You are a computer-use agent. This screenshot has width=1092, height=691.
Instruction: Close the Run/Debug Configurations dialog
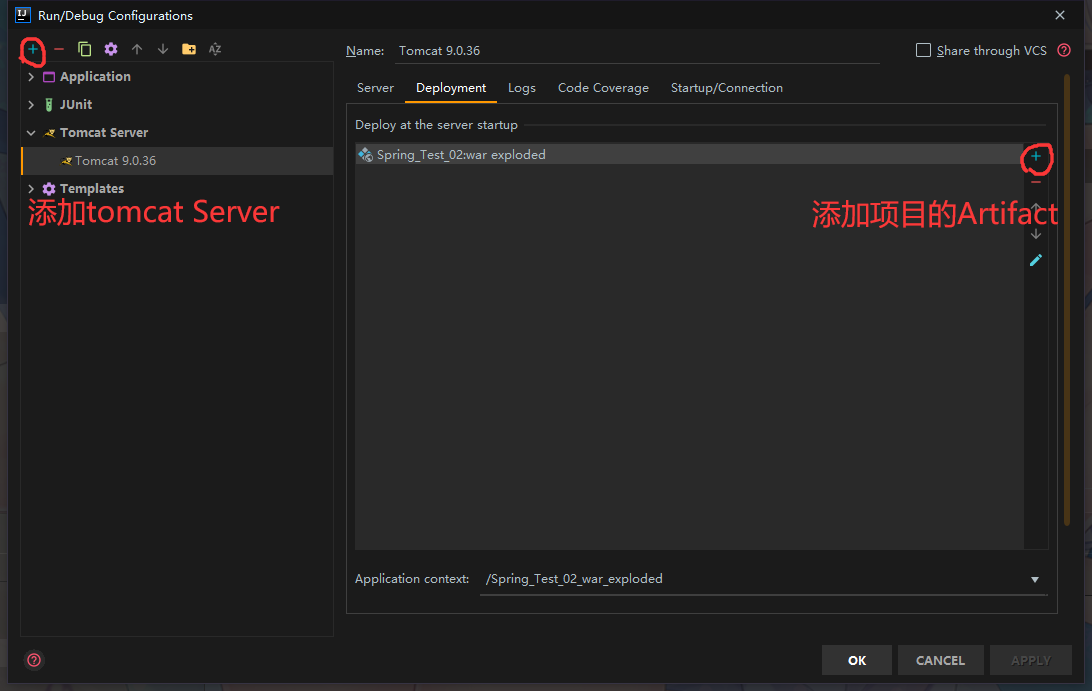tap(1060, 15)
